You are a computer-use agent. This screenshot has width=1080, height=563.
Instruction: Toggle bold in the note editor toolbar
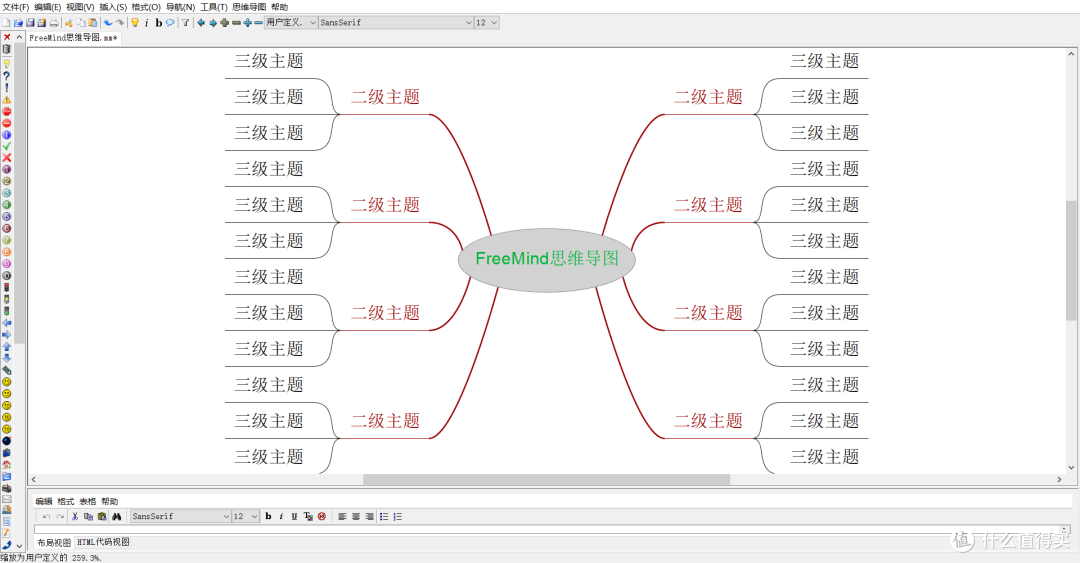(x=268, y=516)
